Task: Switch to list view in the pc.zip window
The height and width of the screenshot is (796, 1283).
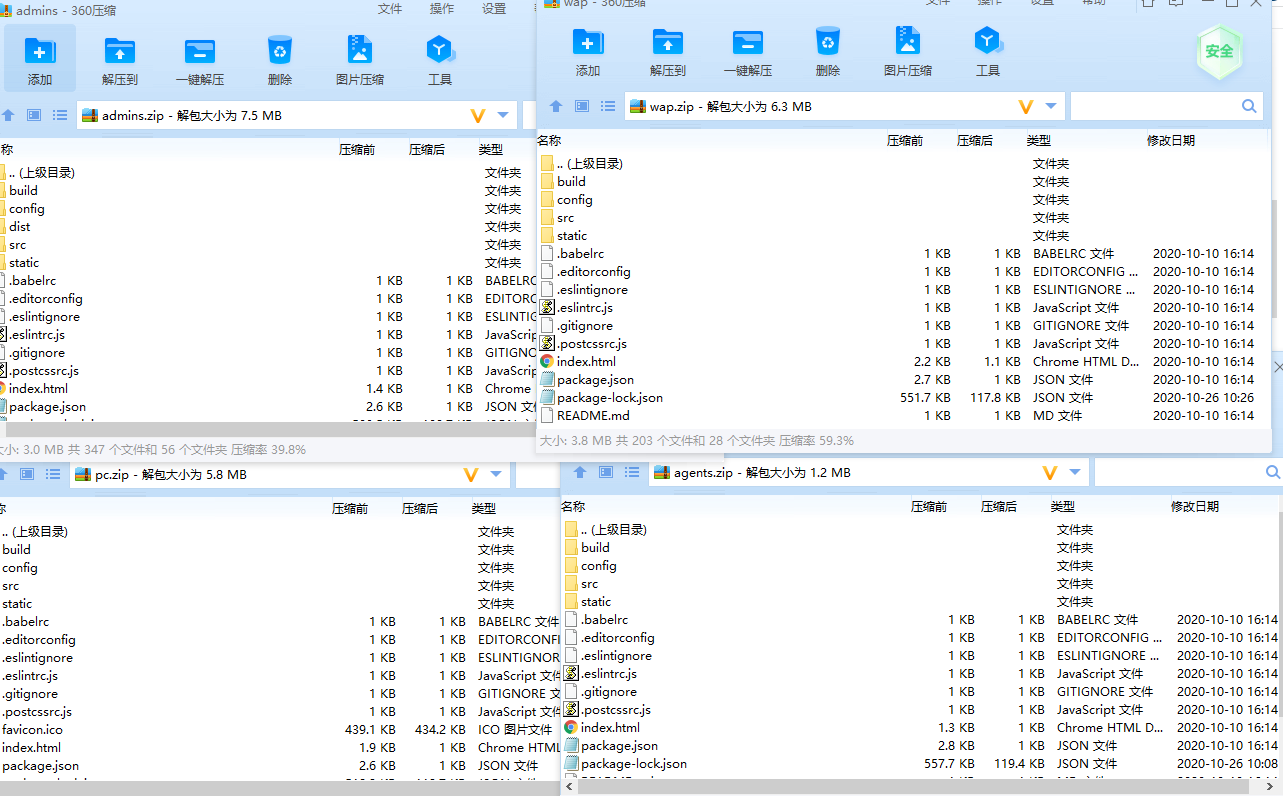Action: [53, 474]
